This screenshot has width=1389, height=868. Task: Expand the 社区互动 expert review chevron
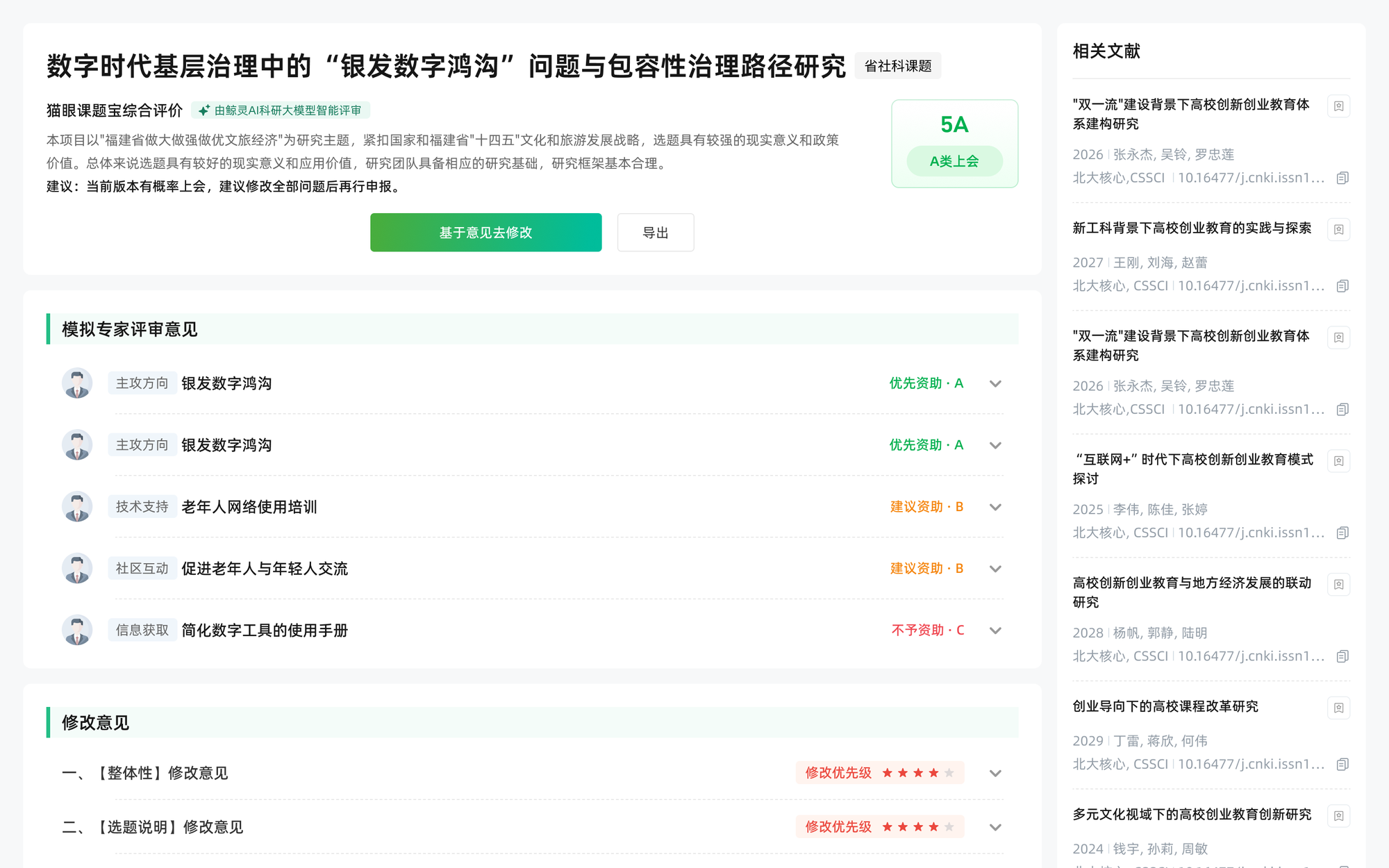[x=995, y=569]
